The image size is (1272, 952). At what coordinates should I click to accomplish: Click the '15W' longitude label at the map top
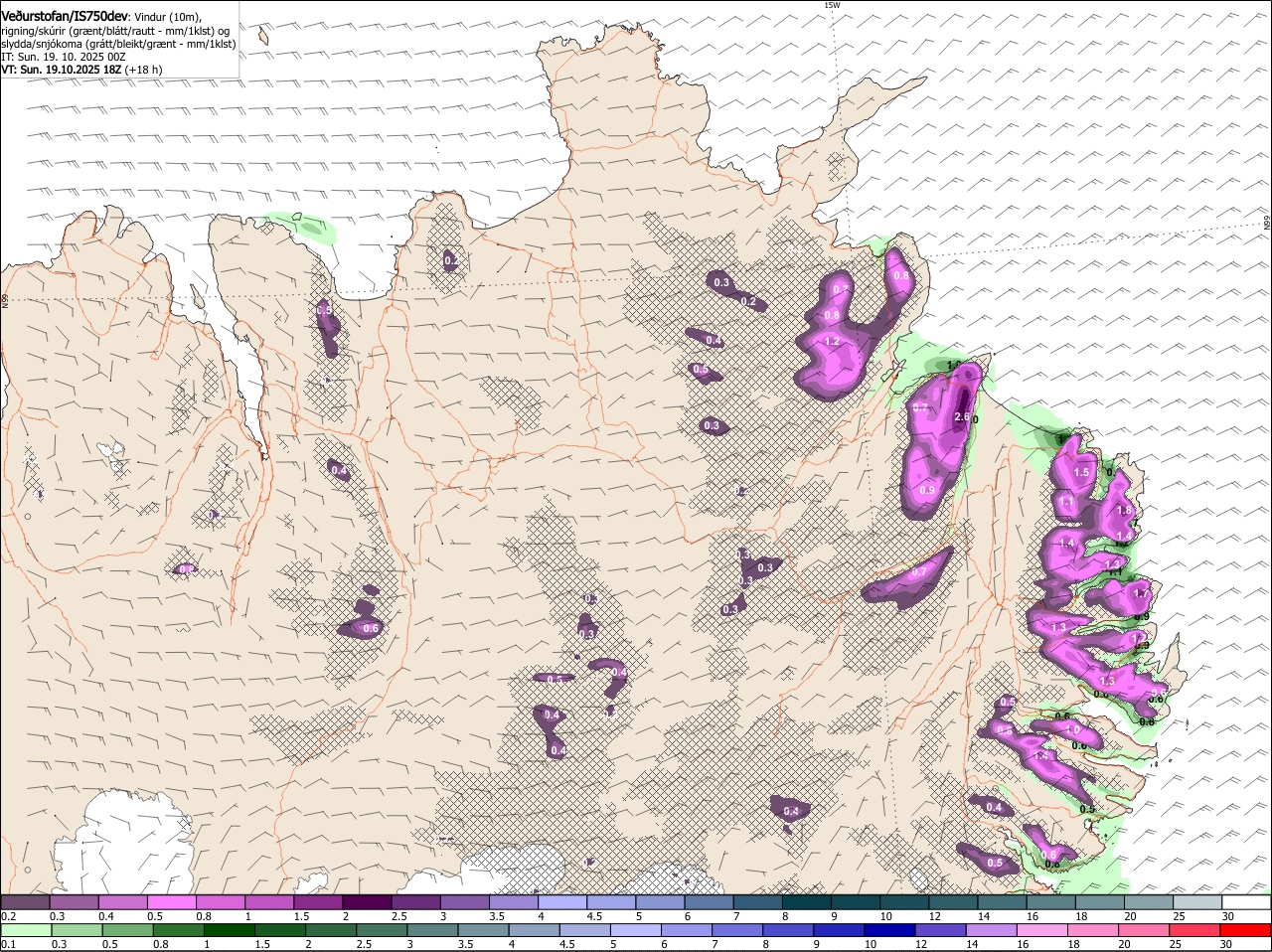pyautogui.click(x=833, y=5)
